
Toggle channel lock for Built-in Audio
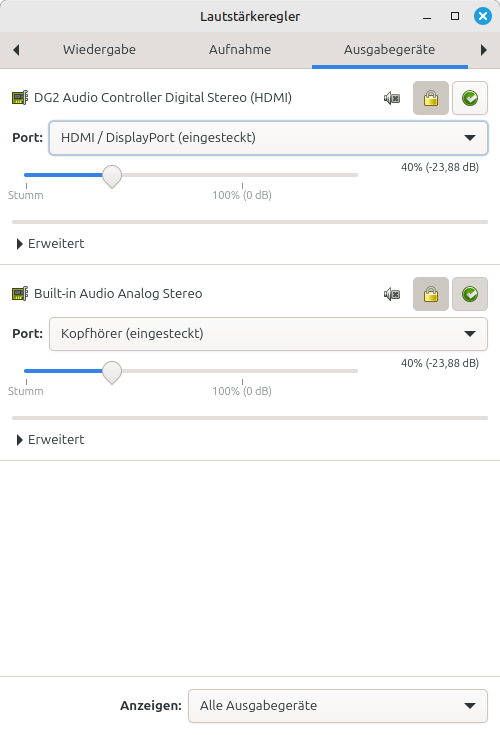(x=431, y=294)
